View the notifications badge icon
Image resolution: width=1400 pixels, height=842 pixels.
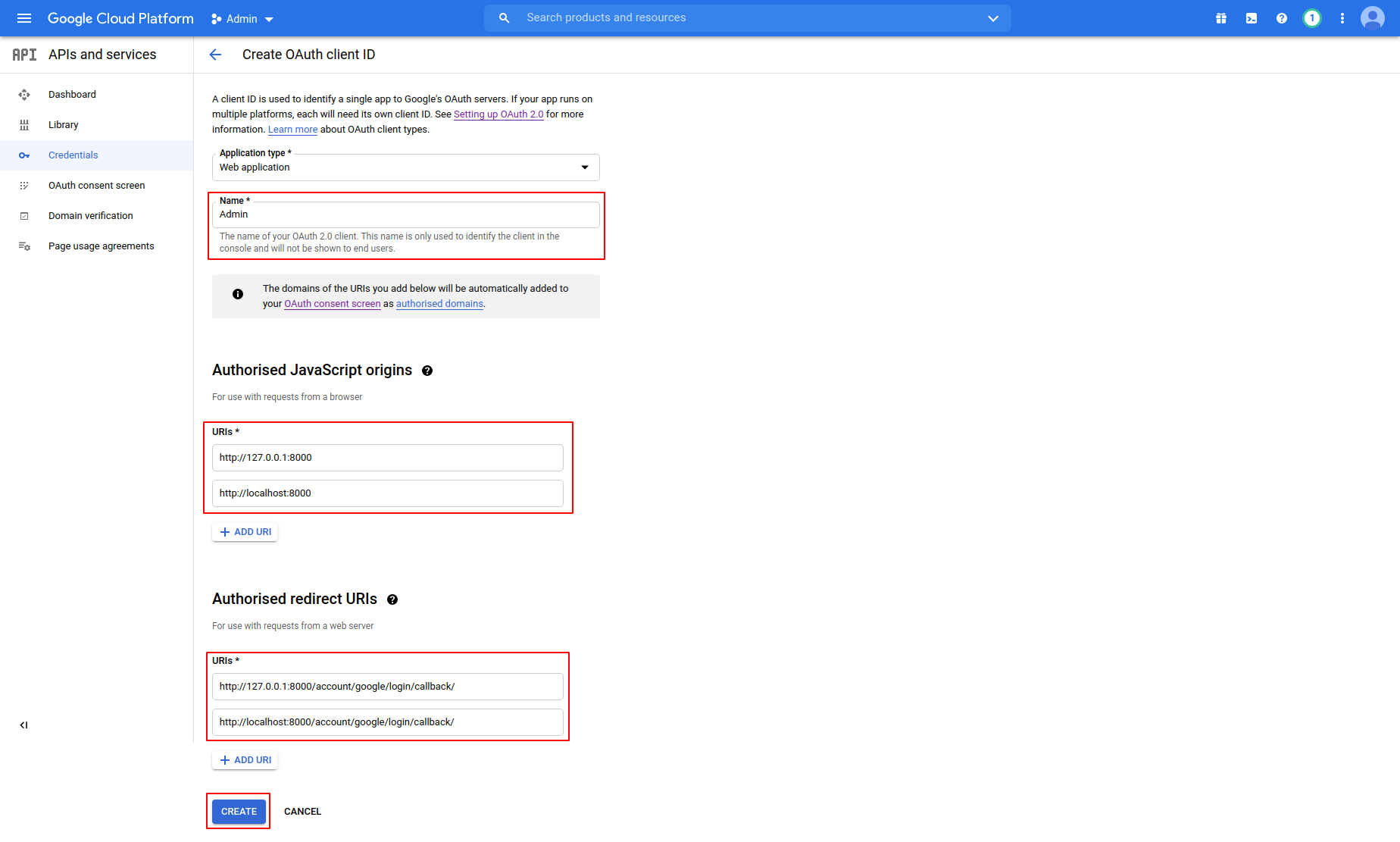[1312, 18]
